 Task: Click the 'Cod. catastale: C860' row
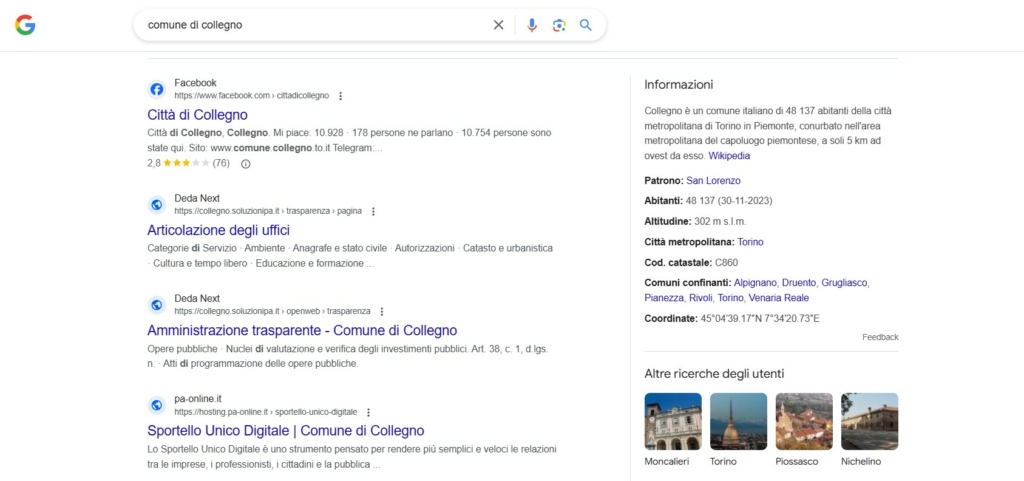(691, 263)
